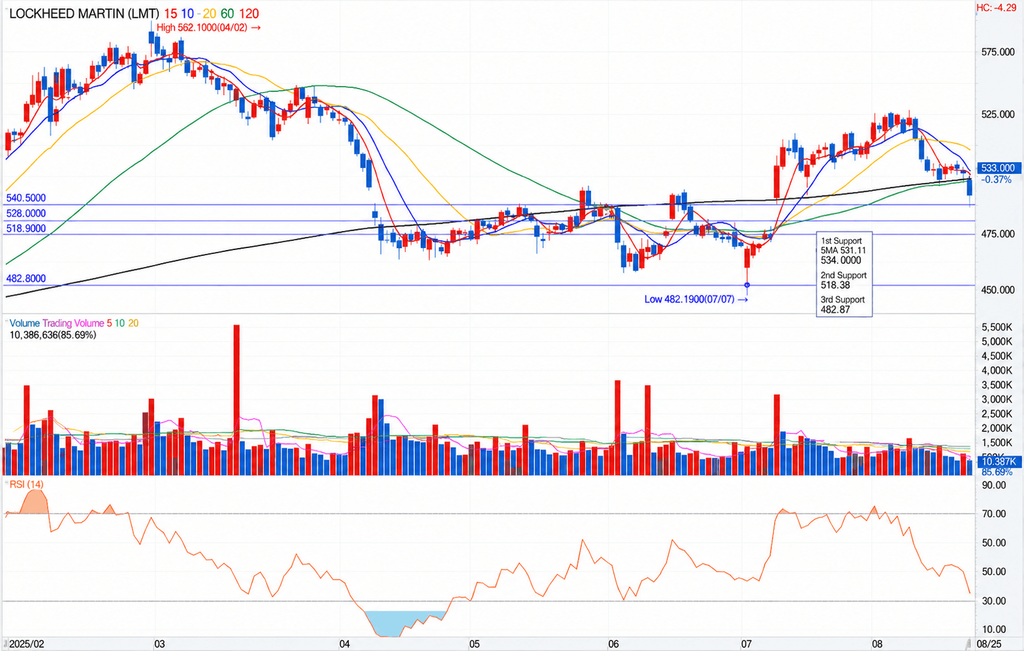Image resolution: width=1024 pixels, height=651 pixels.
Task: Click the 475.000 price axis label
Action: [998, 234]
